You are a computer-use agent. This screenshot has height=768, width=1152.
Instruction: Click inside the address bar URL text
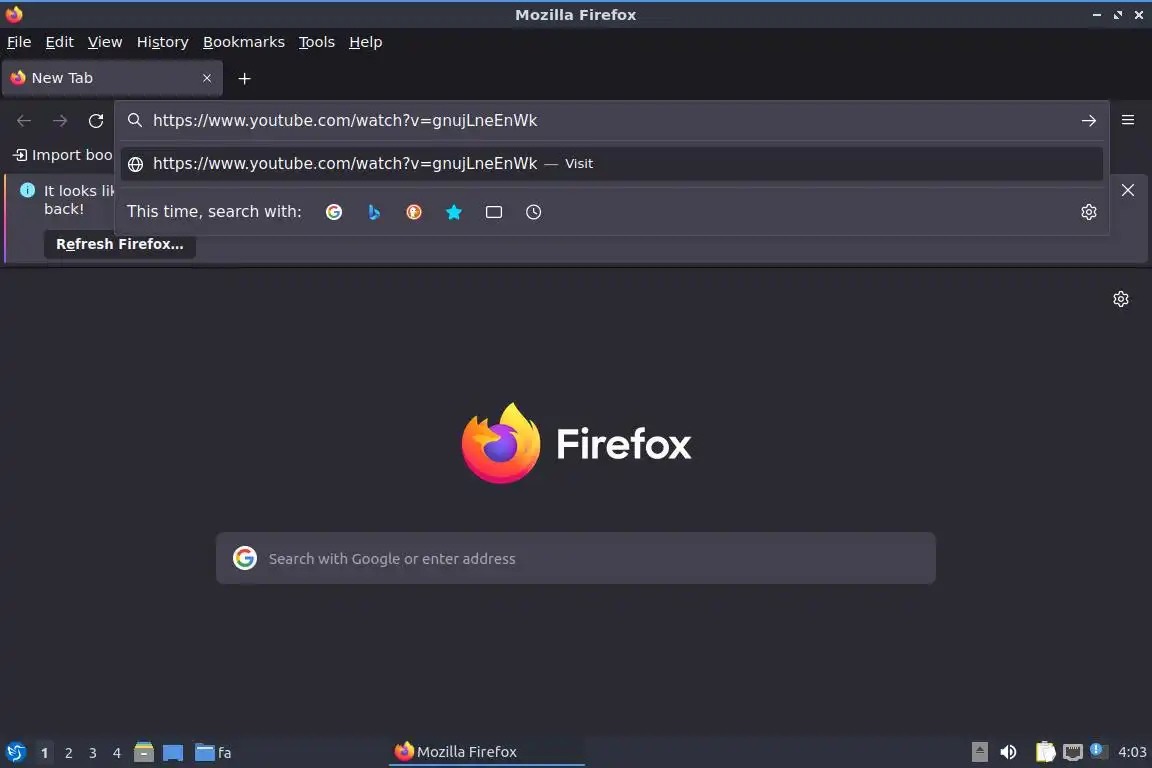[345, 121]
